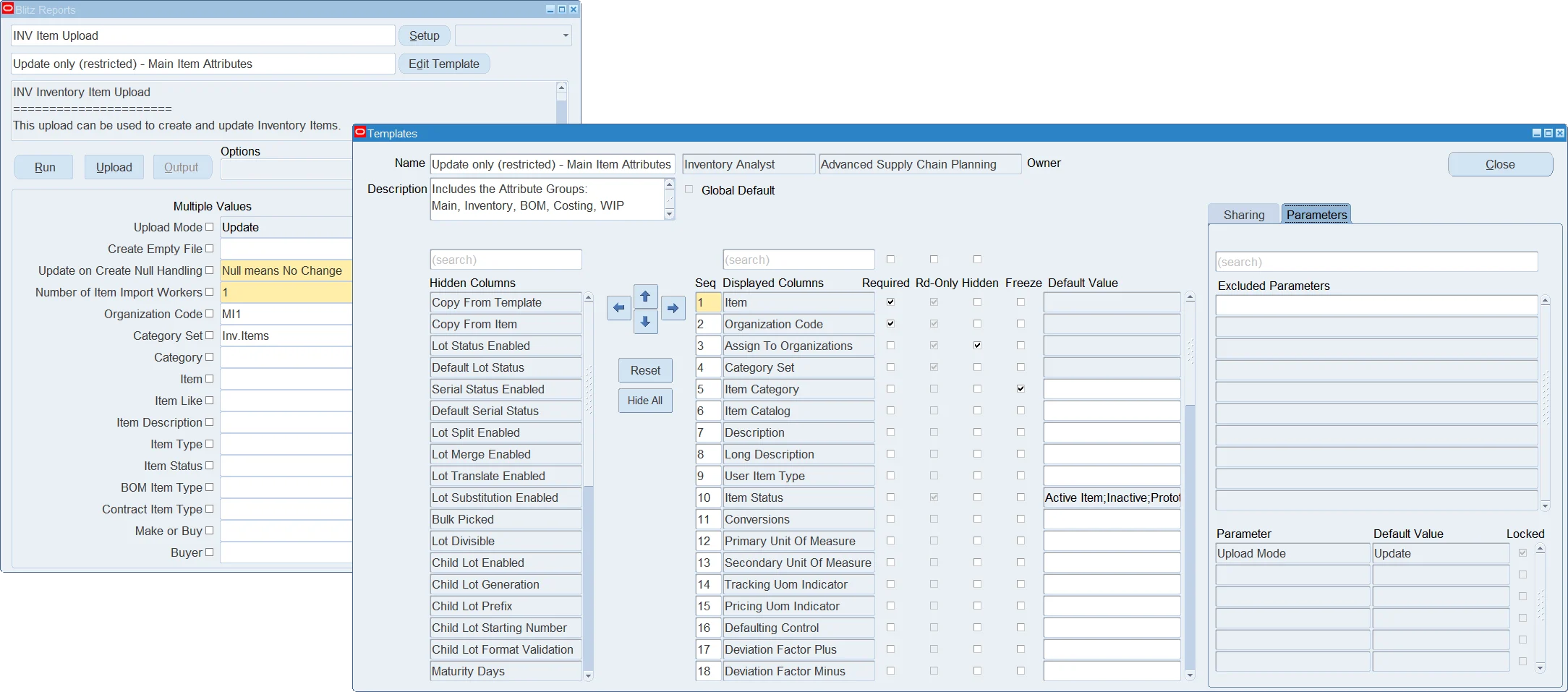Tick Multiple Values checkbox for Organization Code
The width and height of the screenshot is (1568, 692).
(210, 314)
